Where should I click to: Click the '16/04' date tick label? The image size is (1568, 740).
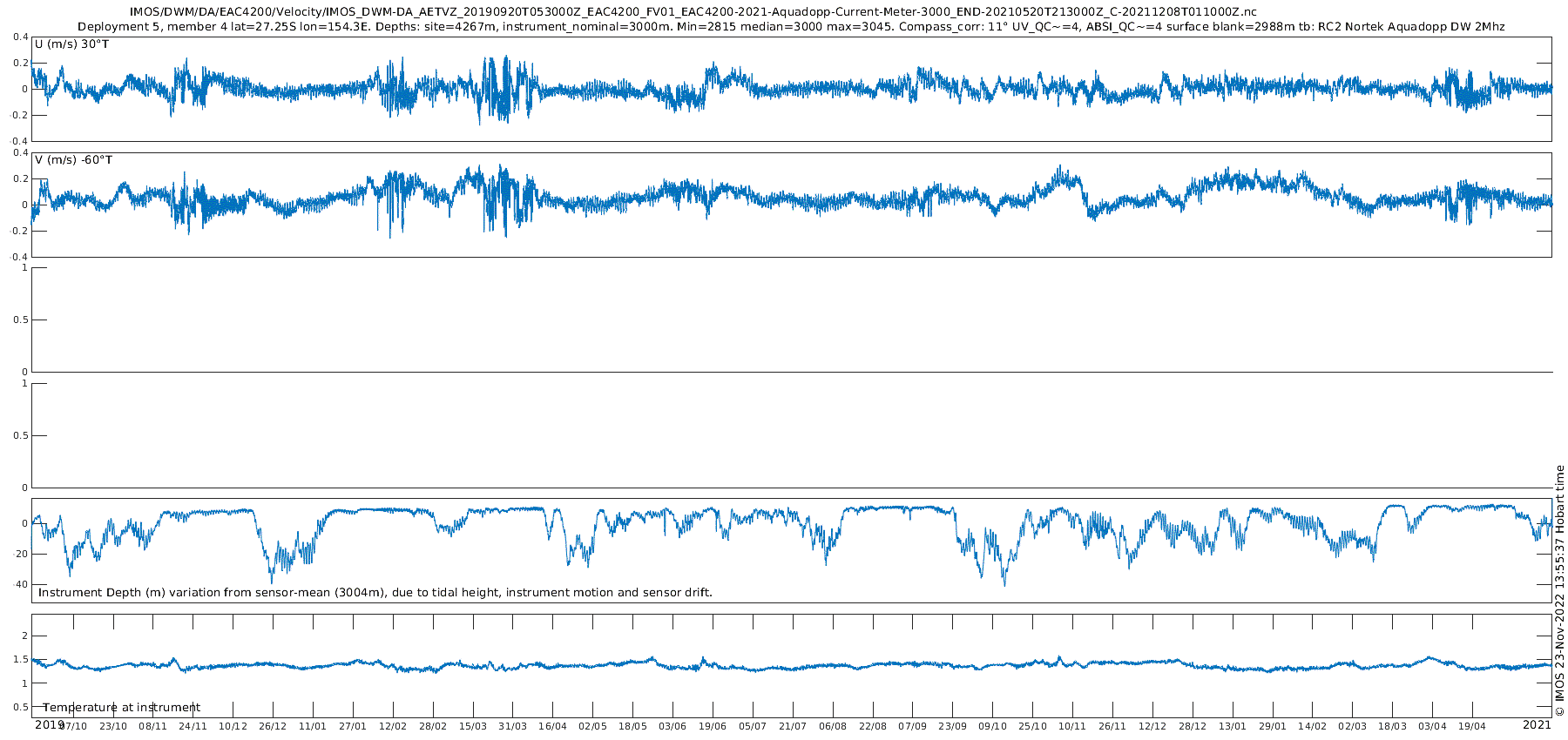[x=552, y=726]
